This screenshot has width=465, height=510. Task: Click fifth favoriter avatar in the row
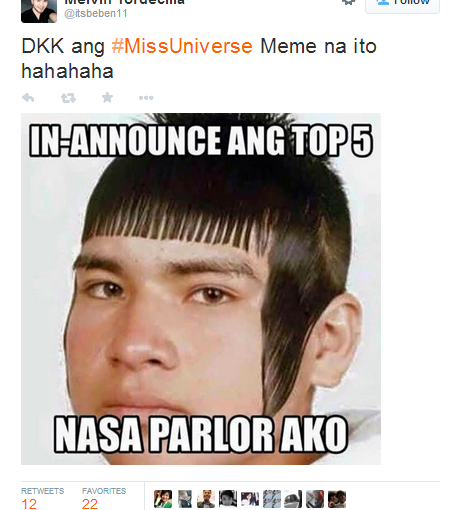point(250,499)
